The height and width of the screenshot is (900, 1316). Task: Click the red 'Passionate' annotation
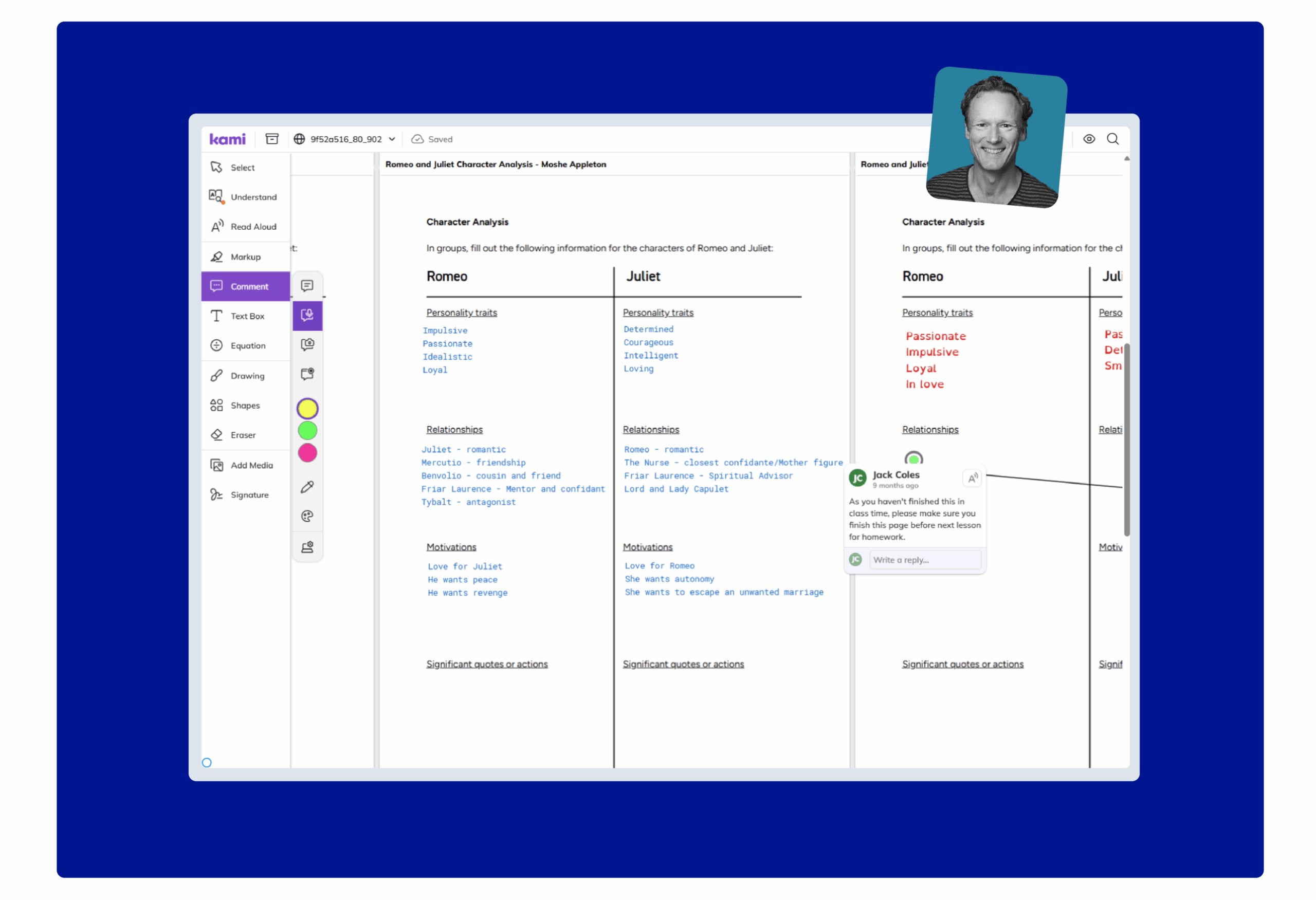click(x=936, y=336)
